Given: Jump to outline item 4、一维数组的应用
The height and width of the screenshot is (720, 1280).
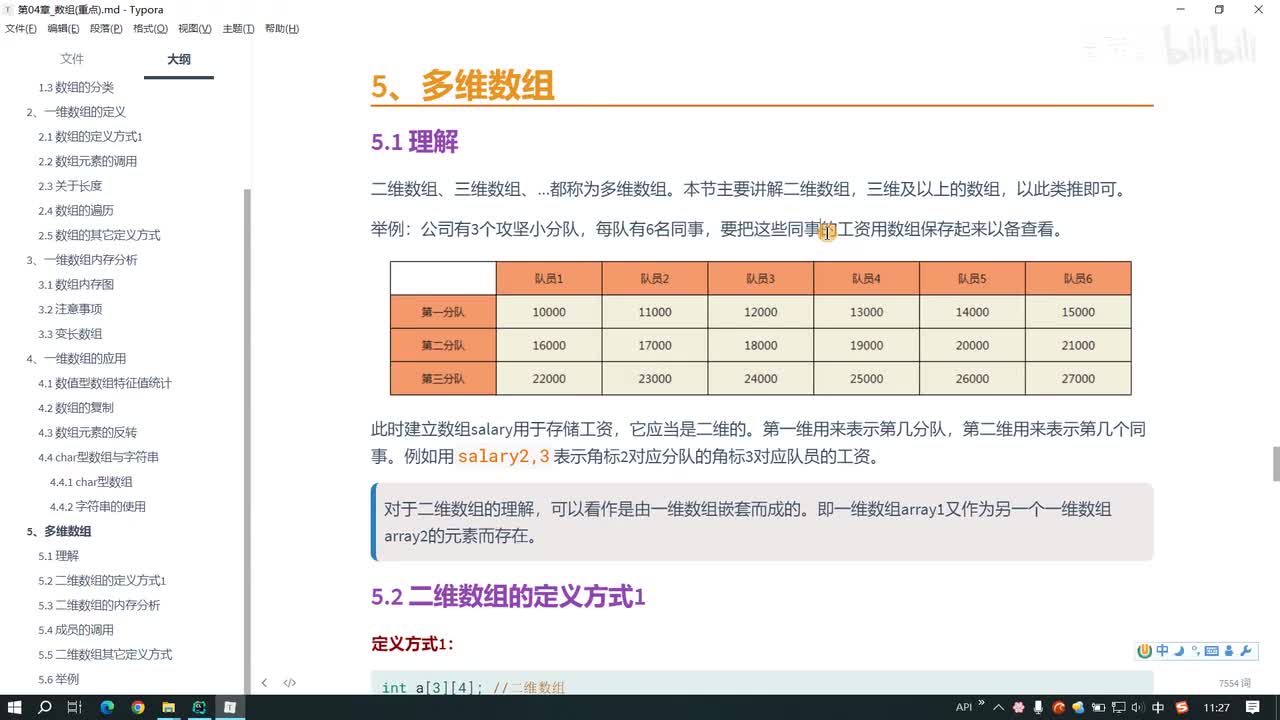Looking at the screenshot, I should tap(76, 358).
